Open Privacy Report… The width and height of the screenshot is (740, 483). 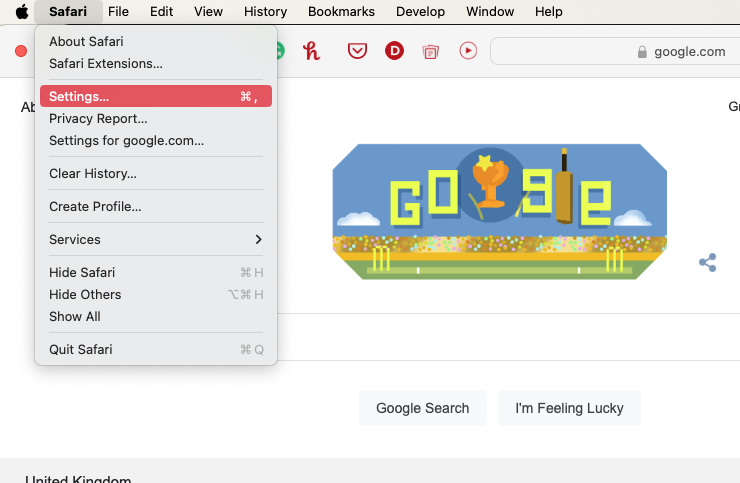[156, 119]
